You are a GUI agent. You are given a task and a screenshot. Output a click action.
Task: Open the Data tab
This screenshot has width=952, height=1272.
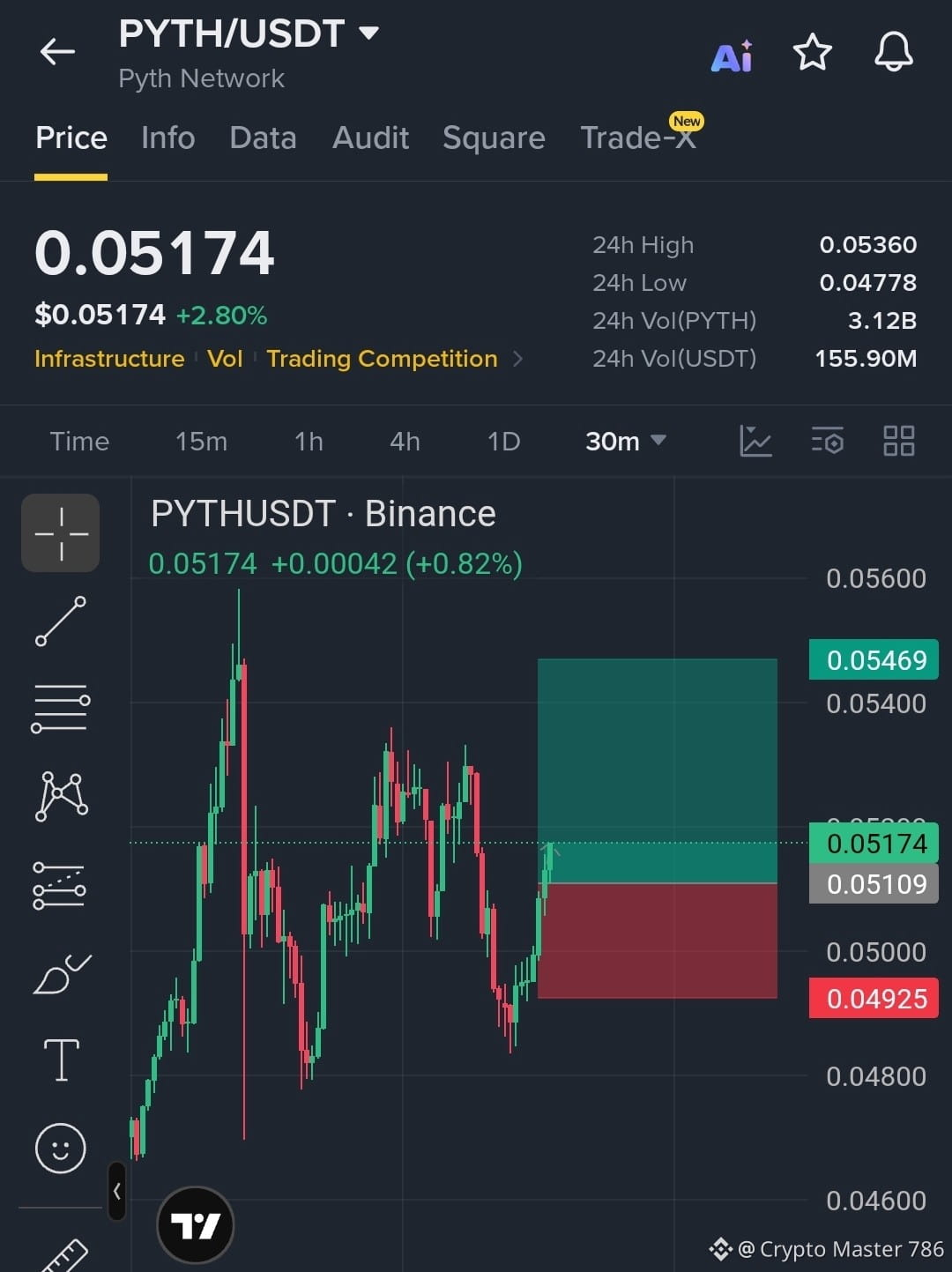(263, 138)
